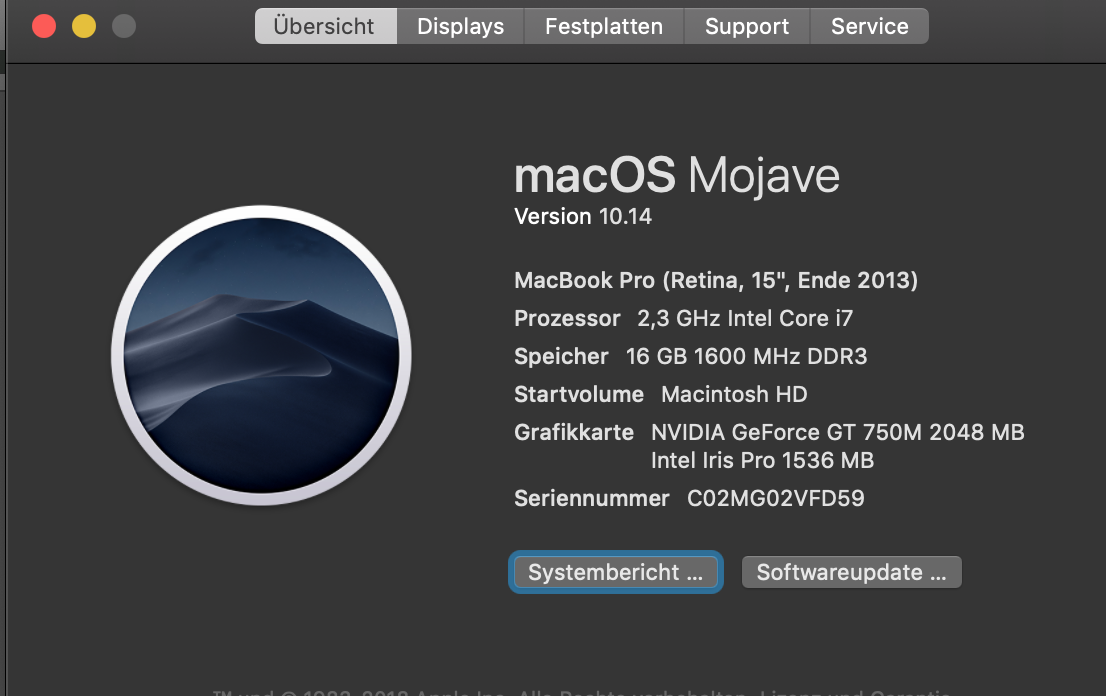1106x696 pixels.
Task: Click the Version 10.14 text
Action: [583, 216]
